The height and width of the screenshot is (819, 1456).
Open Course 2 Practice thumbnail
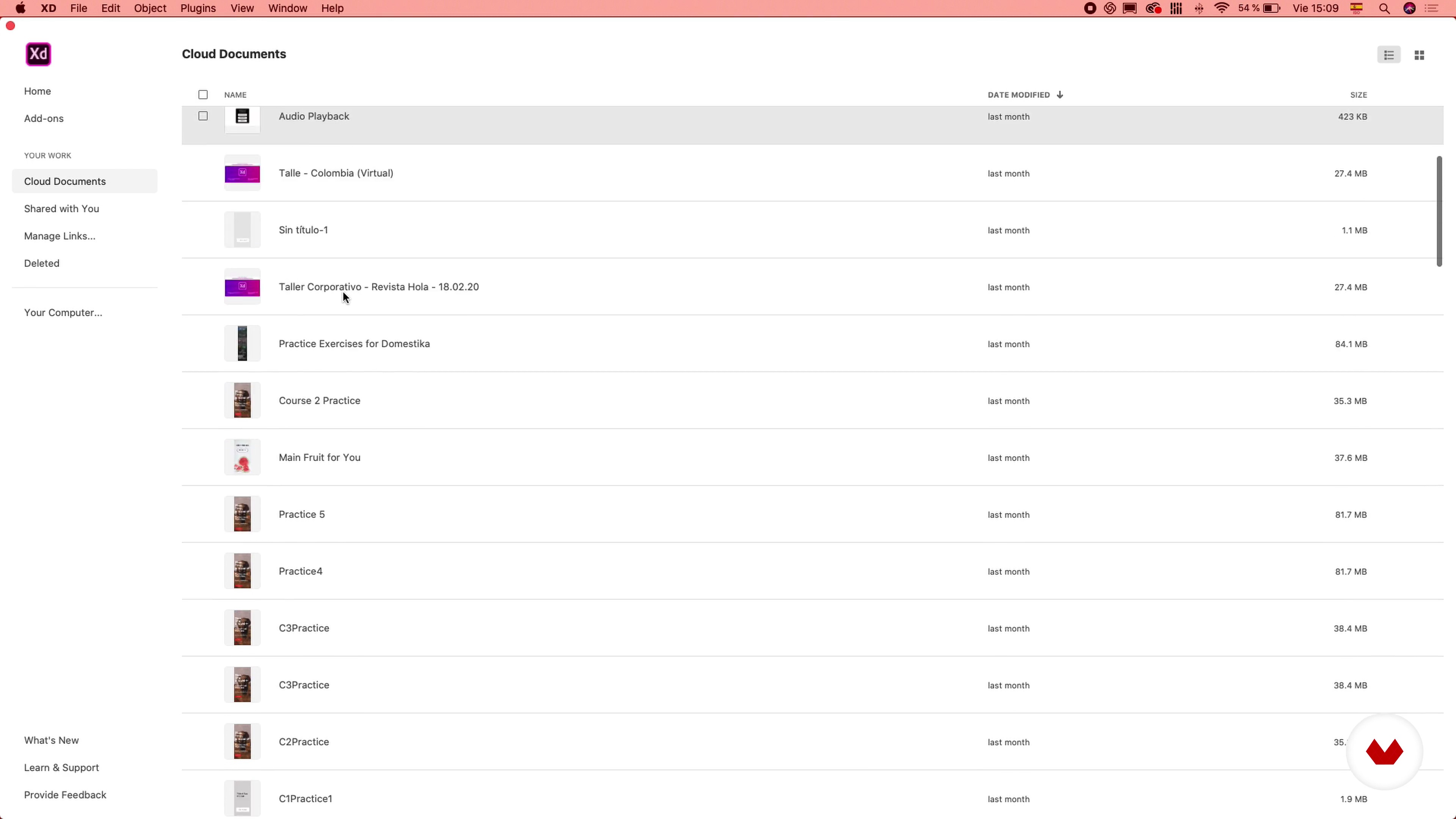243,400
